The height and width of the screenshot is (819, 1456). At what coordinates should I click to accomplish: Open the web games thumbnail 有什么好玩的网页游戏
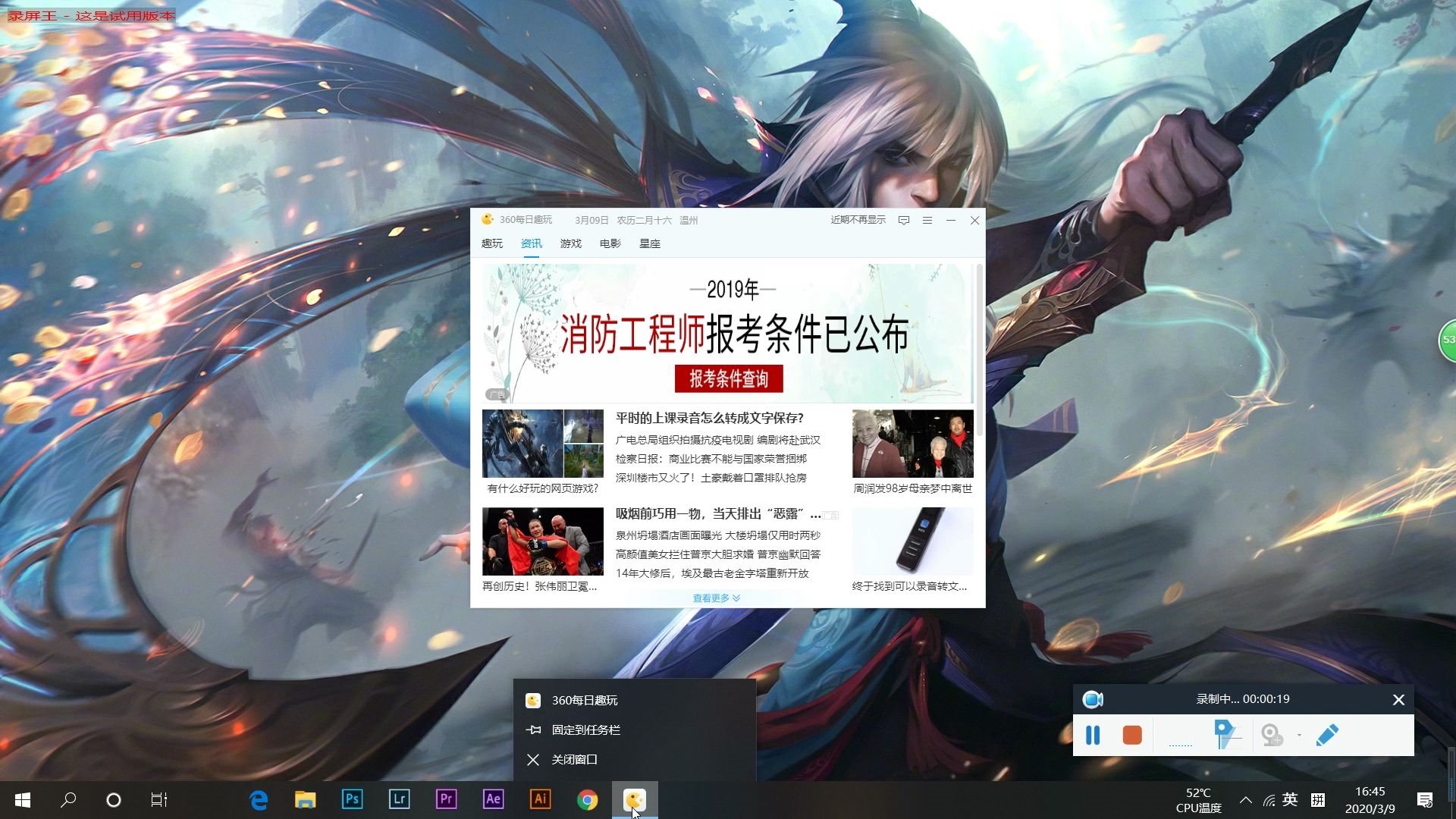tap(543, 444)
